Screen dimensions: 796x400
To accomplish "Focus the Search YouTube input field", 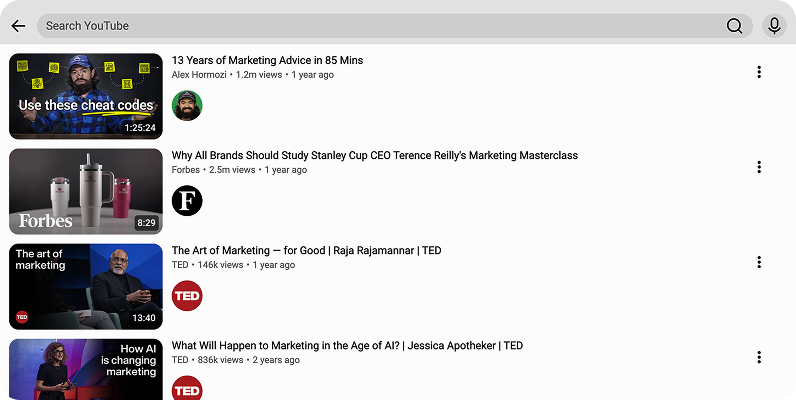I will [394, 26].
